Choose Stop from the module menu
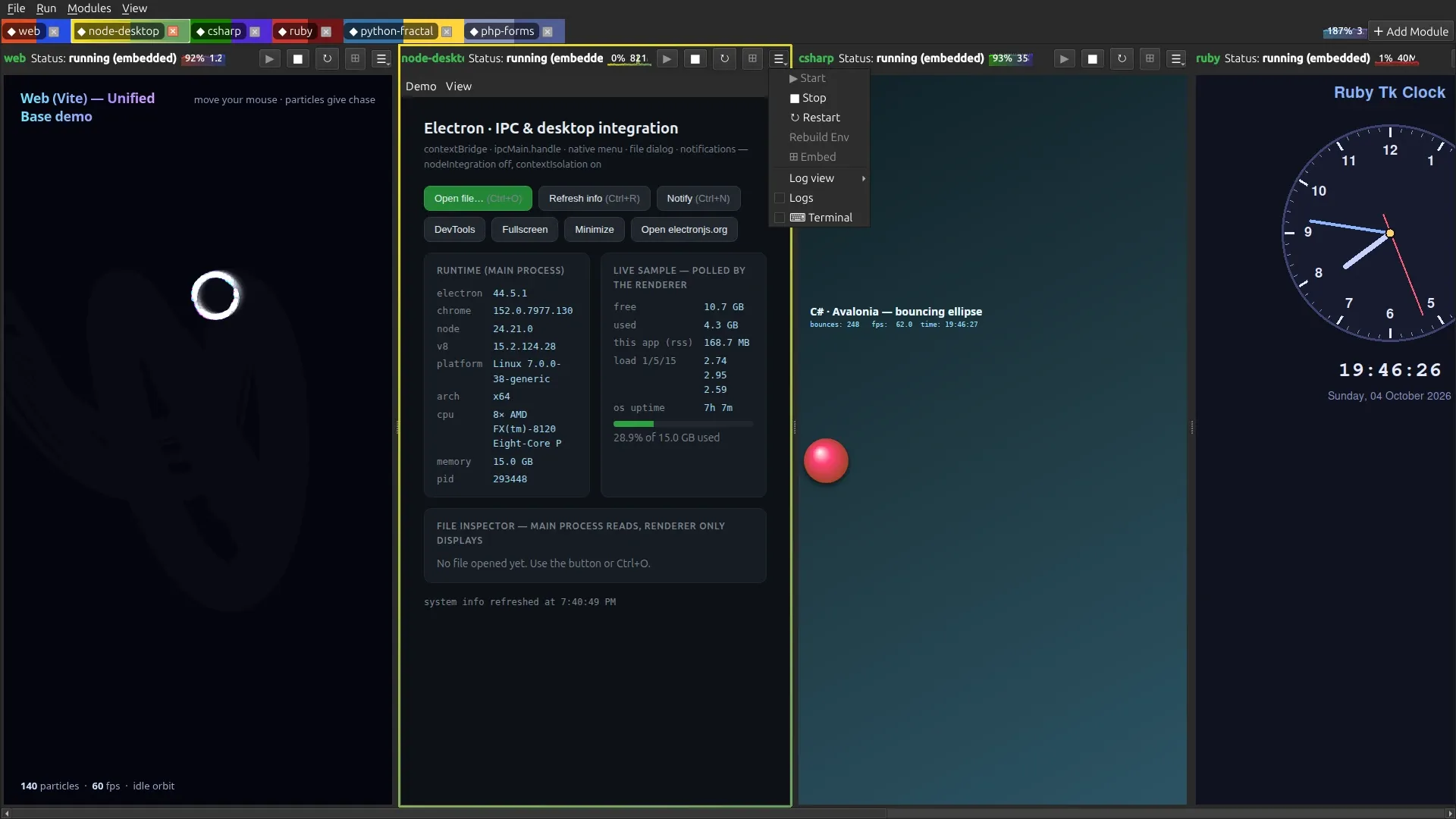 [820, 98]
